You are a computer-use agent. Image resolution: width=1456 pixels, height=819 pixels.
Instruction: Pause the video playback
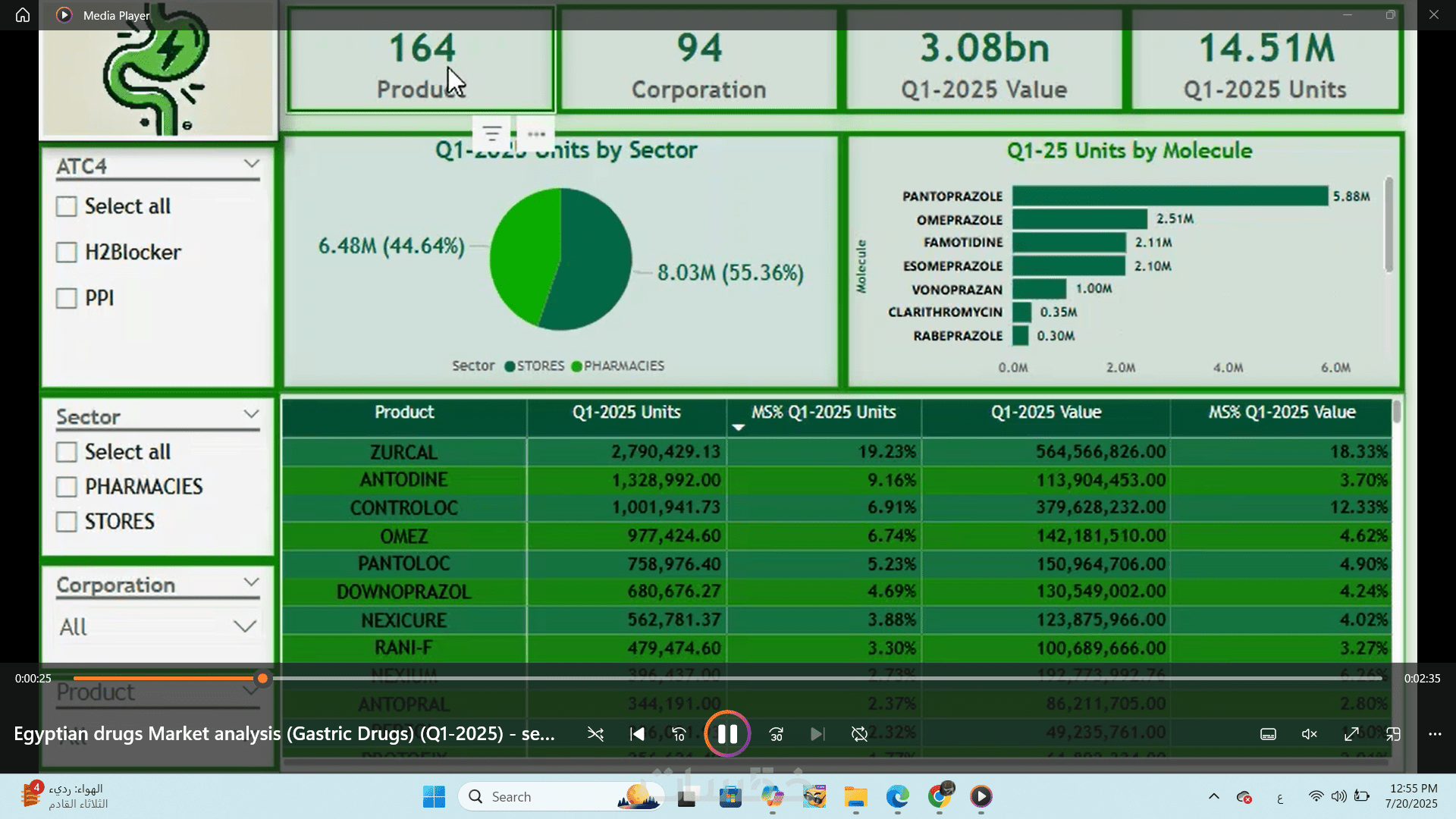tap(727, 734)
